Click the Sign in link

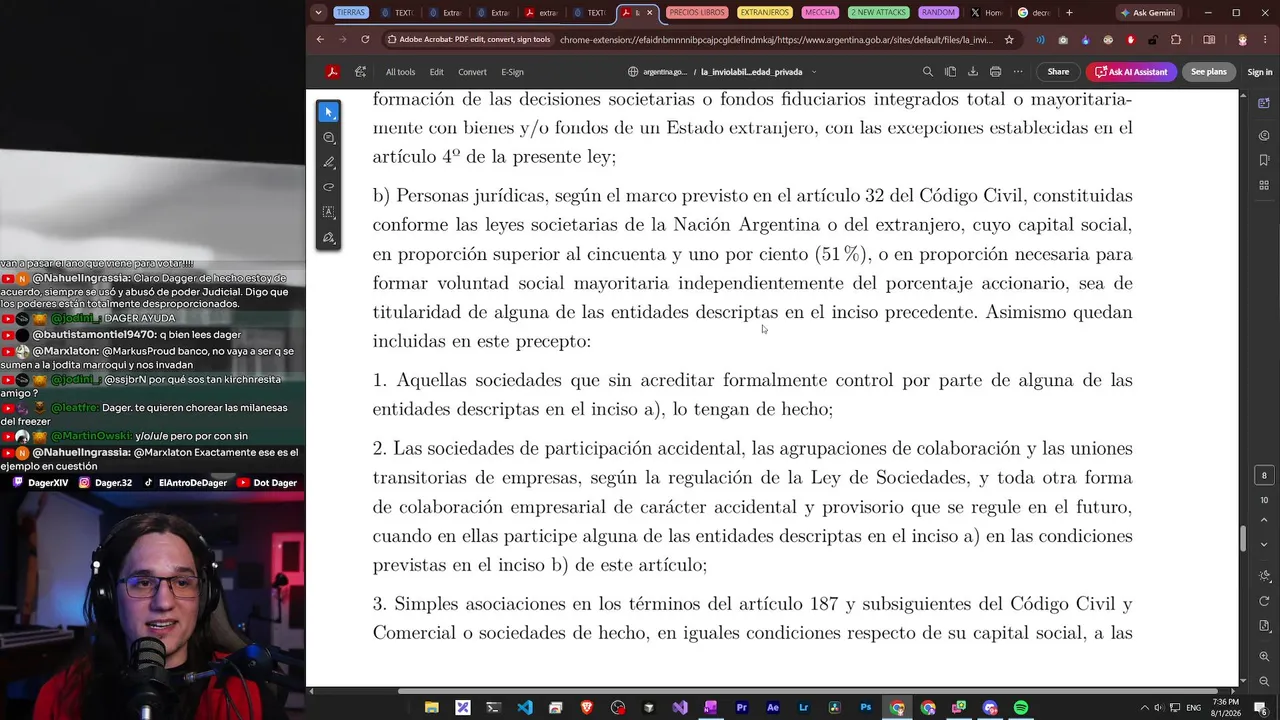[x=1260, y=72]
